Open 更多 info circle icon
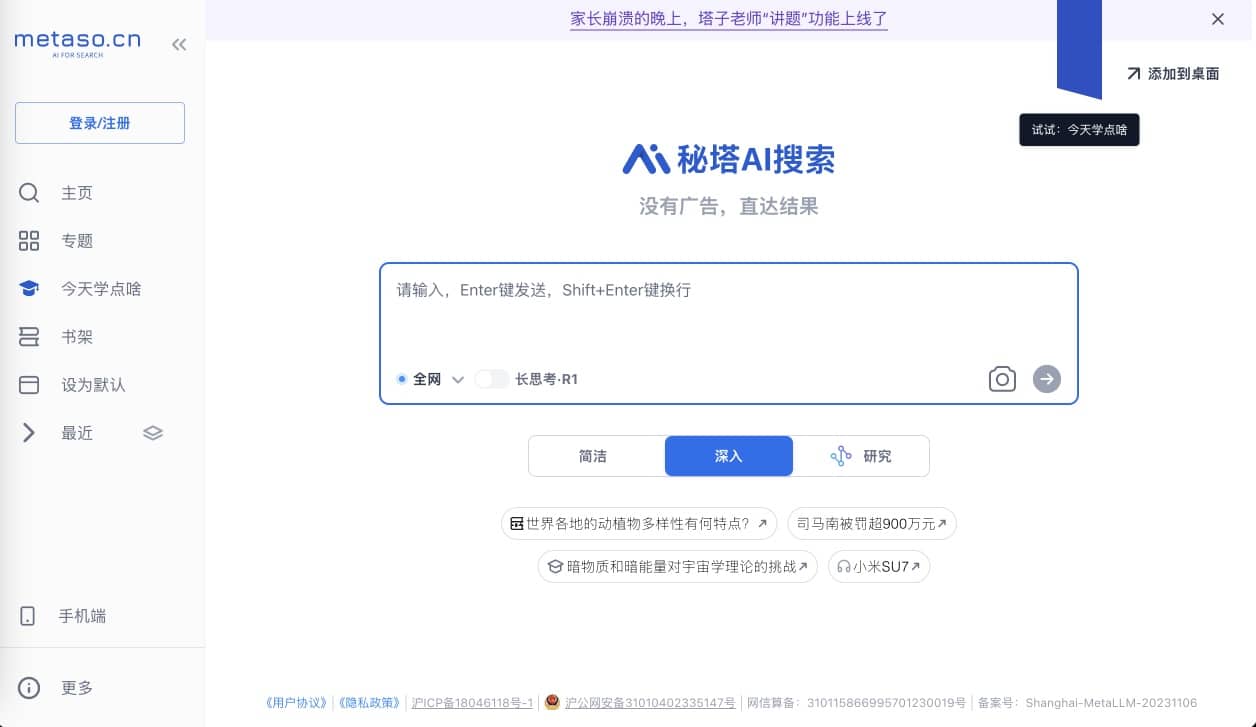1256x727 pixels. click(29, 688)
